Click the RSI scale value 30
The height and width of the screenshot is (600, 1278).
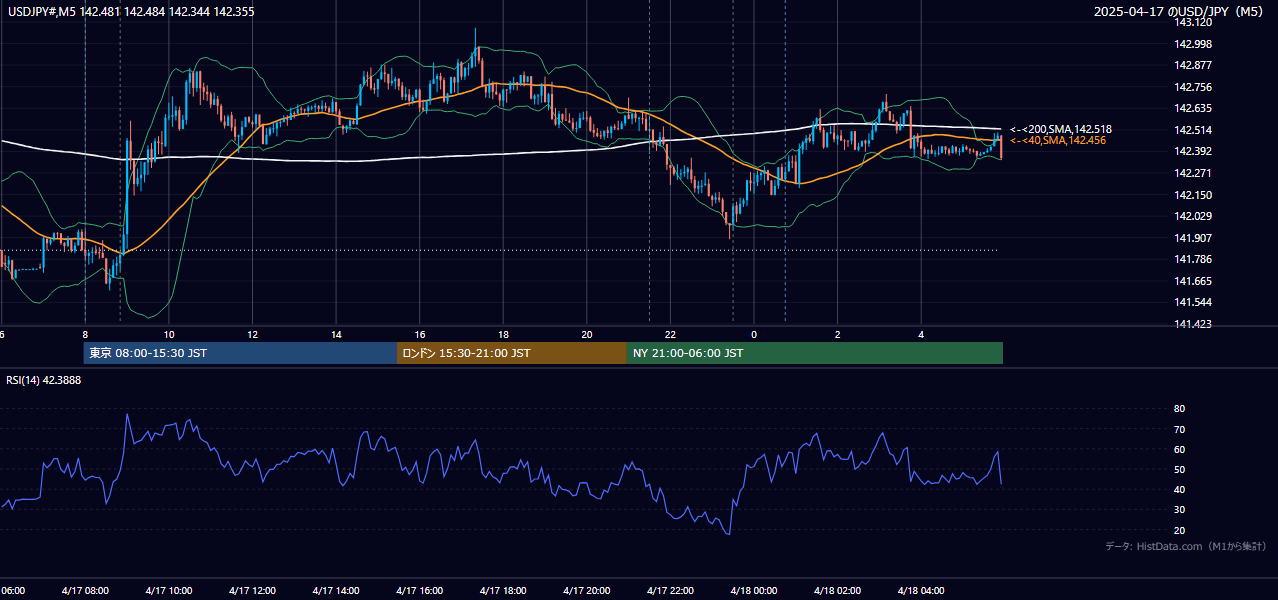[x=1179, y=510]
